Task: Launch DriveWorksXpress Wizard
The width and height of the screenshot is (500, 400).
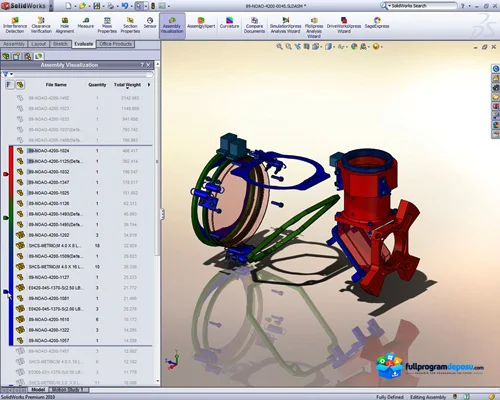Action: click(344, 25)
